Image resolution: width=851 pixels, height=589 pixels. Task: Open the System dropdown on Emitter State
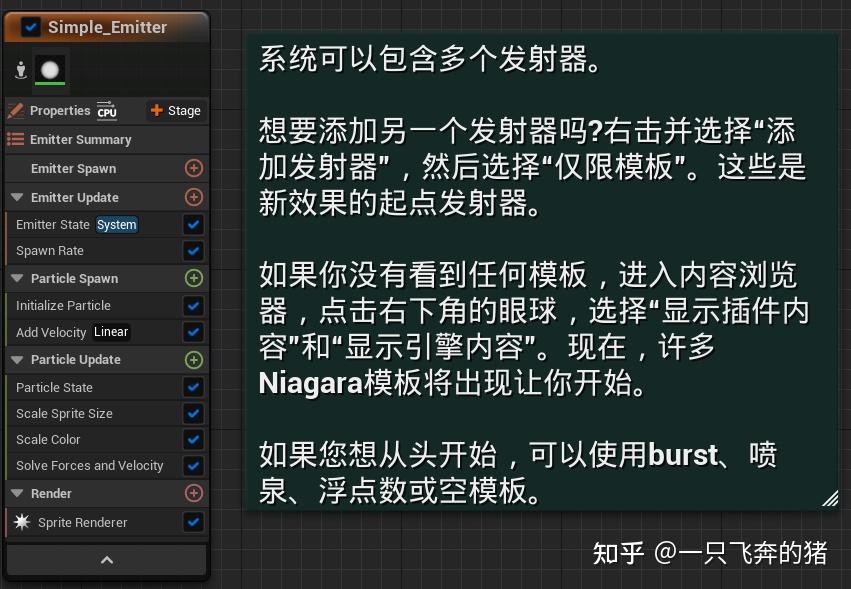116,224
